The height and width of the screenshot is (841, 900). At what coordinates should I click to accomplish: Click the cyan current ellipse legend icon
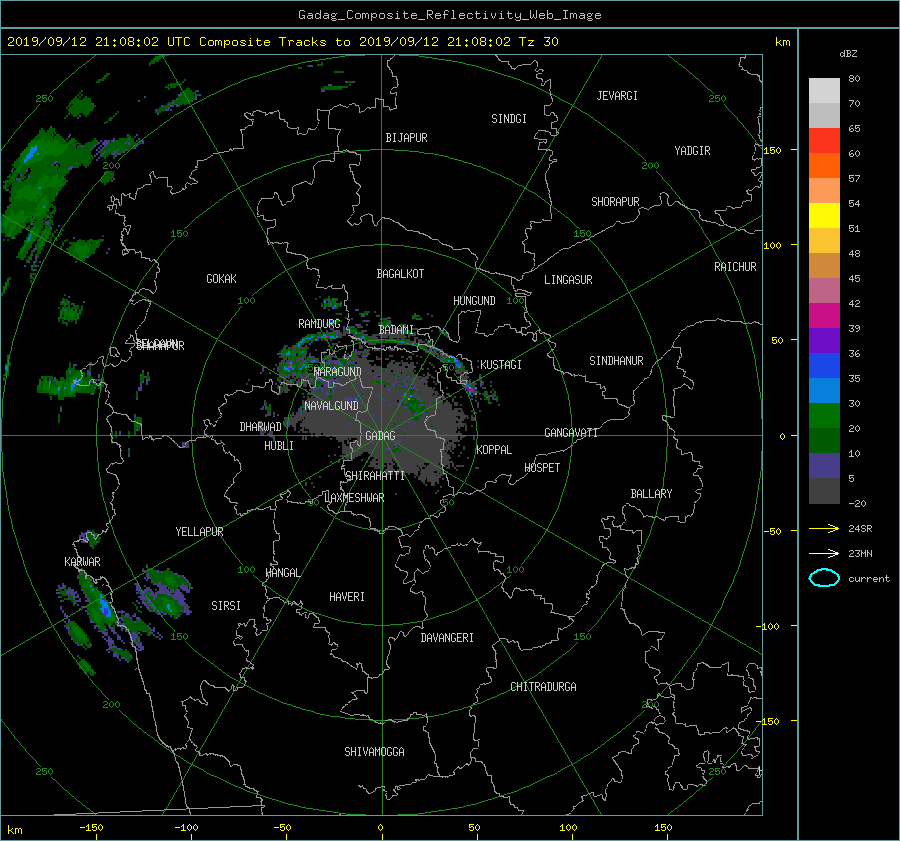(824, 578)
